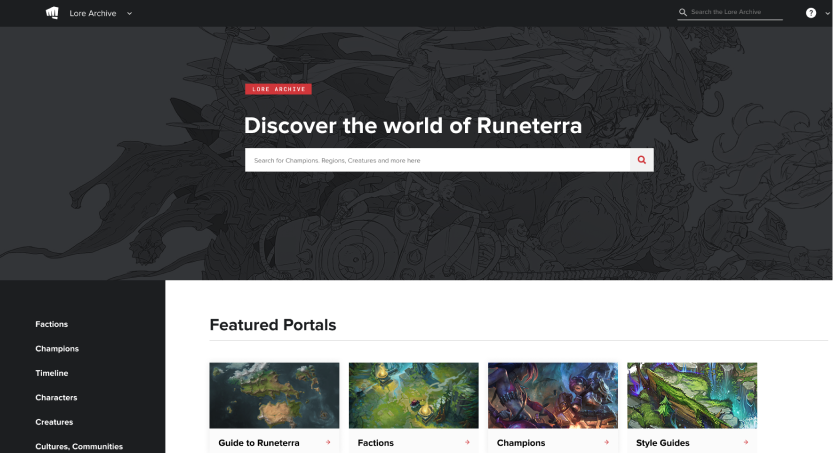Open the Guide to Runeterra map thumbnail
Image resolution: width=833 pixels, height=453 pixels.
click(274, 396)
